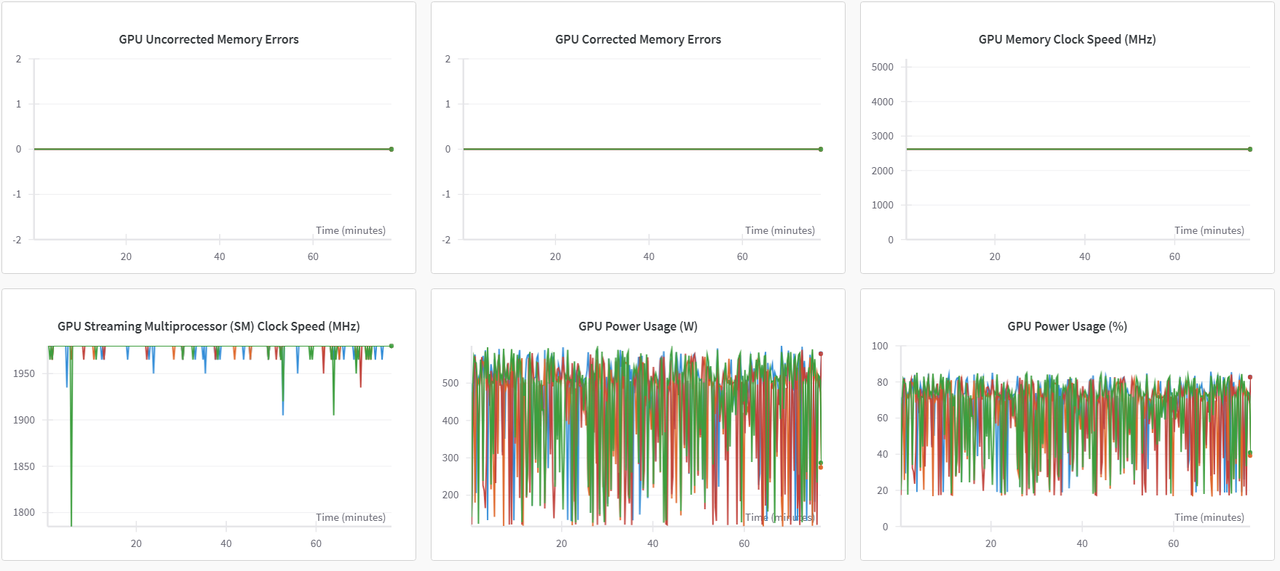This screenshot has height=571, width=1280.
Task: Click final green data point in SM Clock Speed chart
Action: (391, 346)
